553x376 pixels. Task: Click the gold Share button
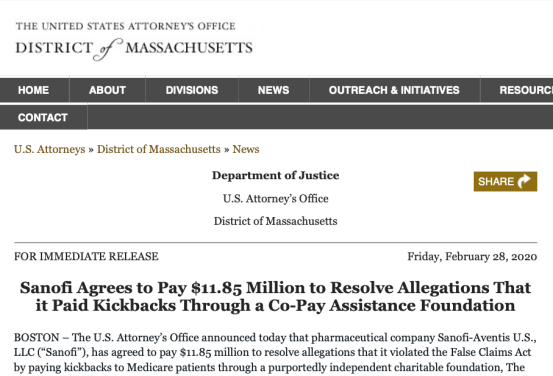505,181
